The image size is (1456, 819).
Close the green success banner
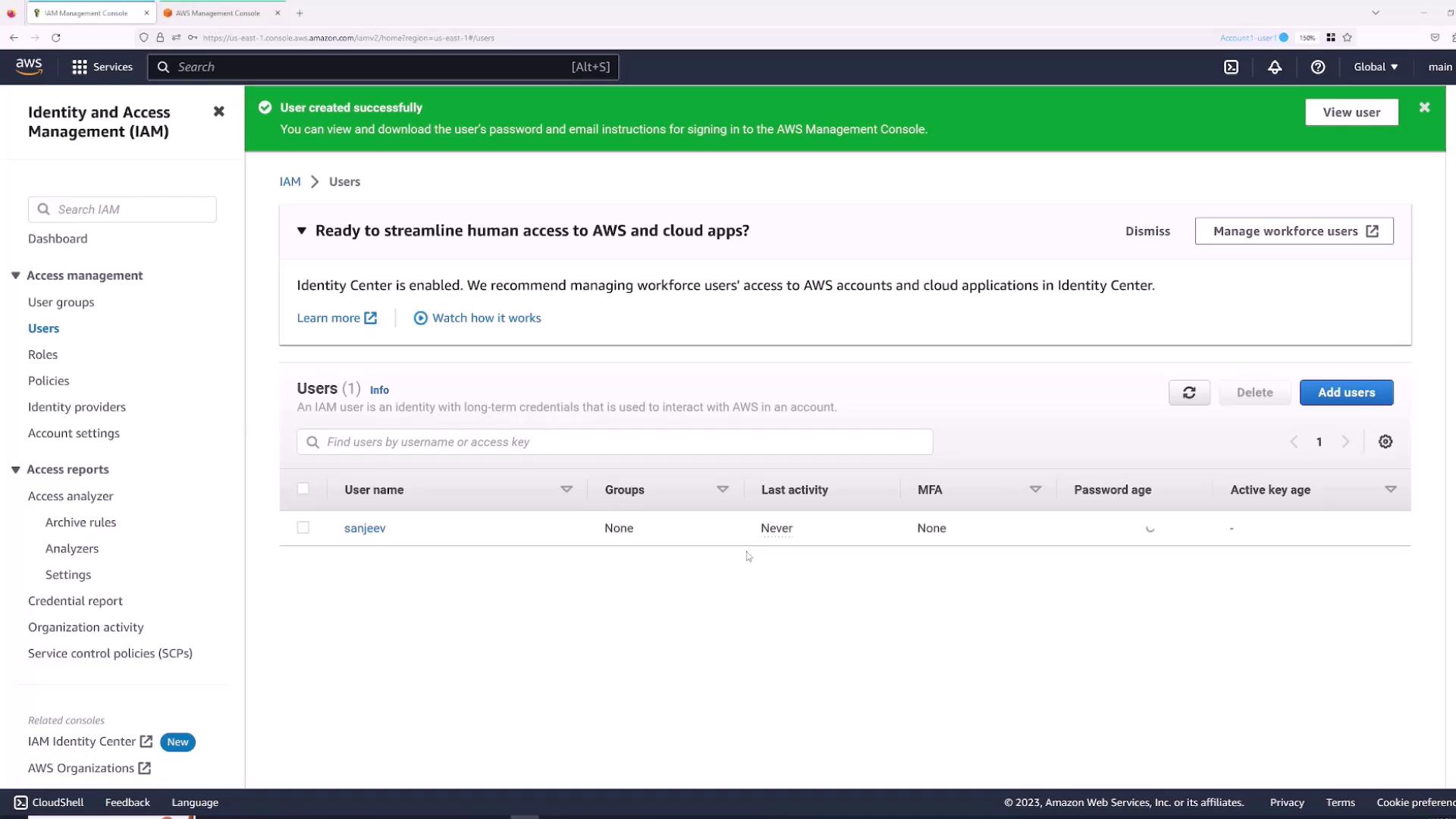(x=1424, y=108)
